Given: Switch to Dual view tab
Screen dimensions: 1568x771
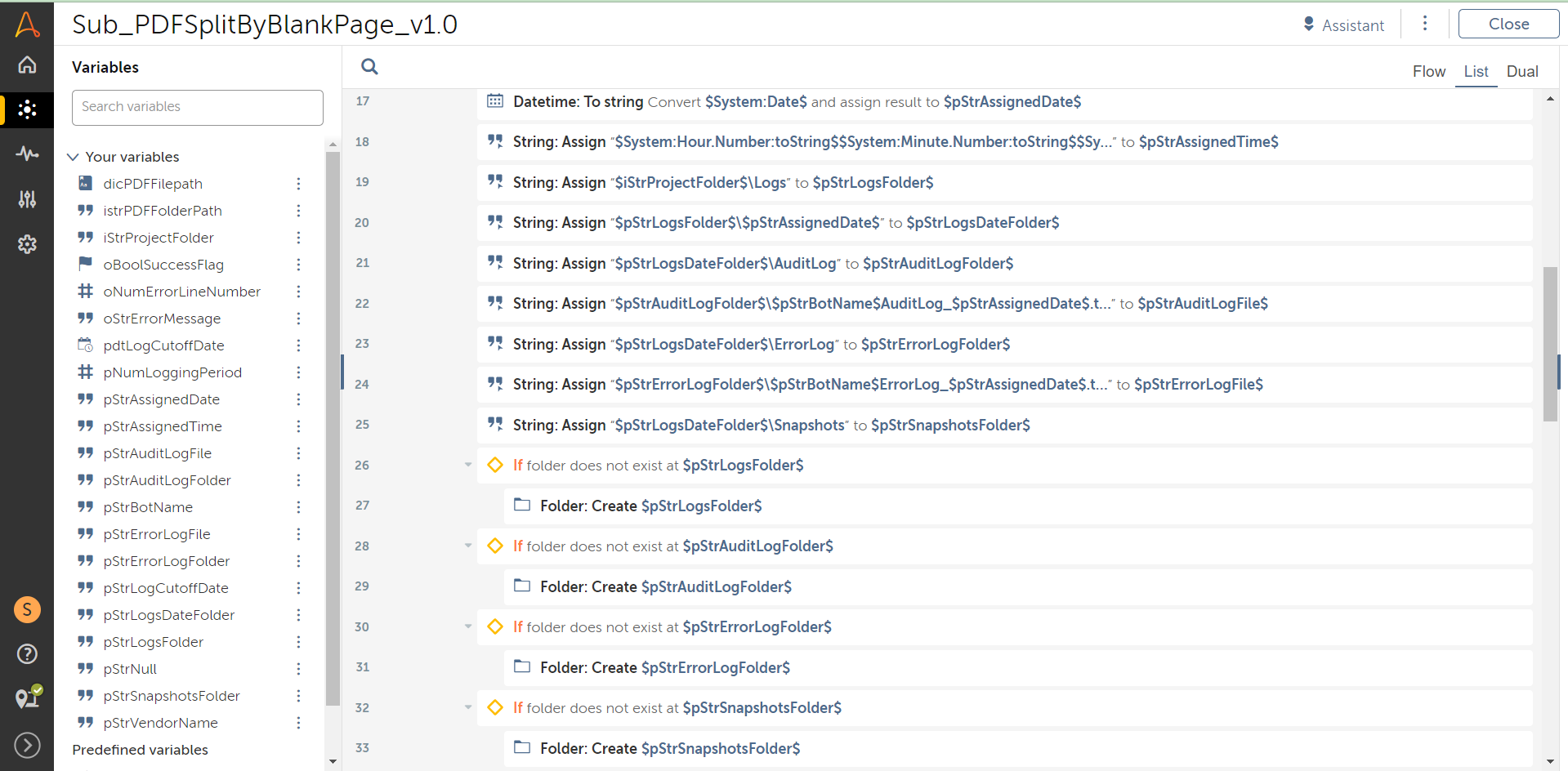Looking at the screenshot, I should (1521, 72).
